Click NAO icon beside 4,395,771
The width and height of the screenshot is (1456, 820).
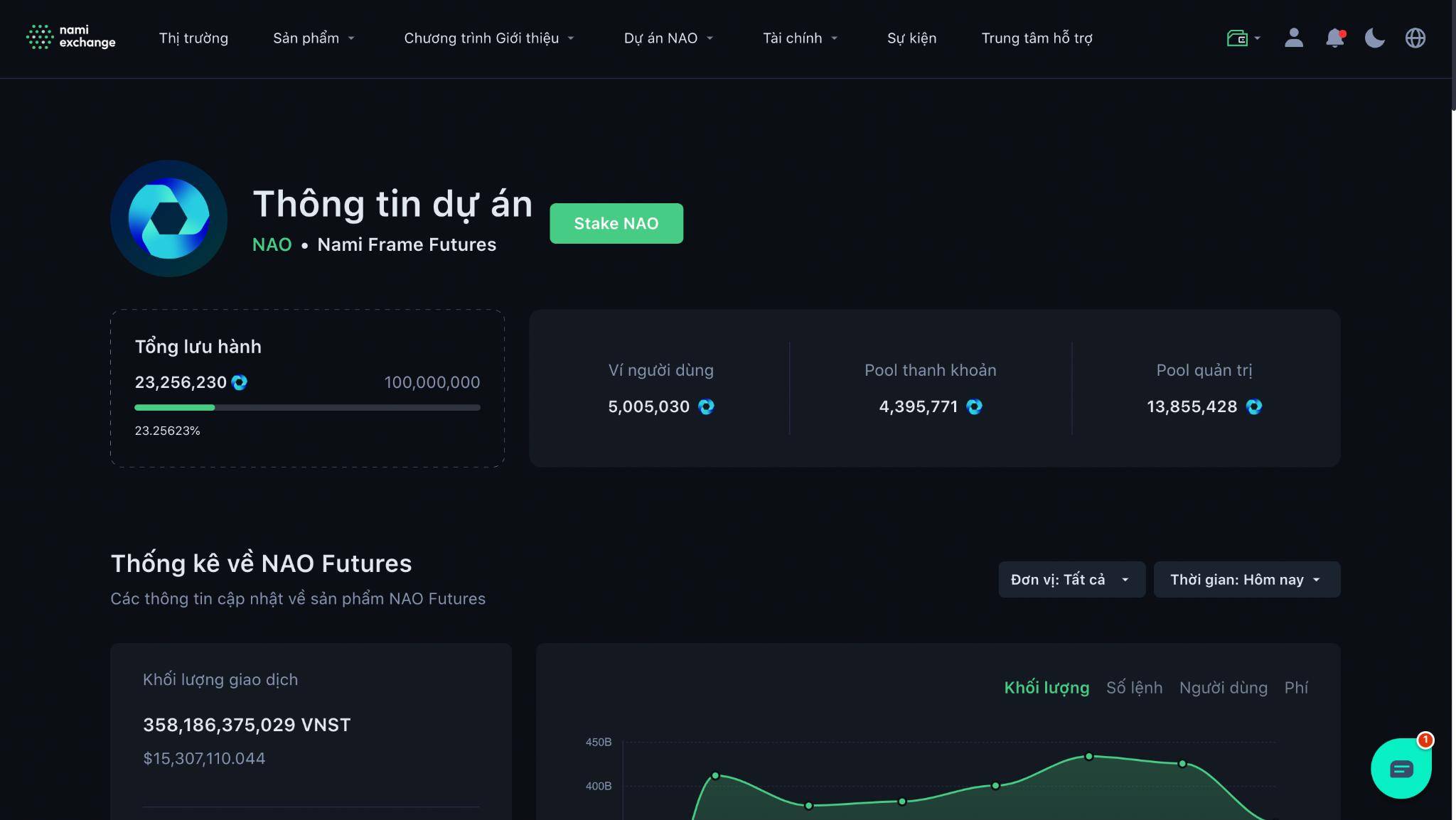click(974, 406)
